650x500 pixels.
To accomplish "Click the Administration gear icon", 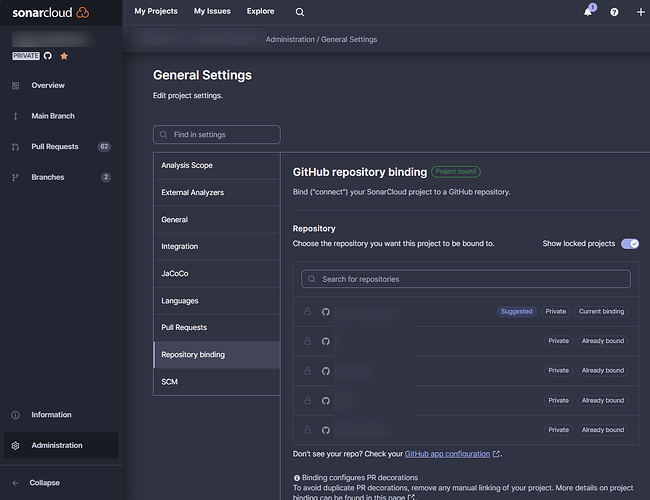I will click(15, 445).
